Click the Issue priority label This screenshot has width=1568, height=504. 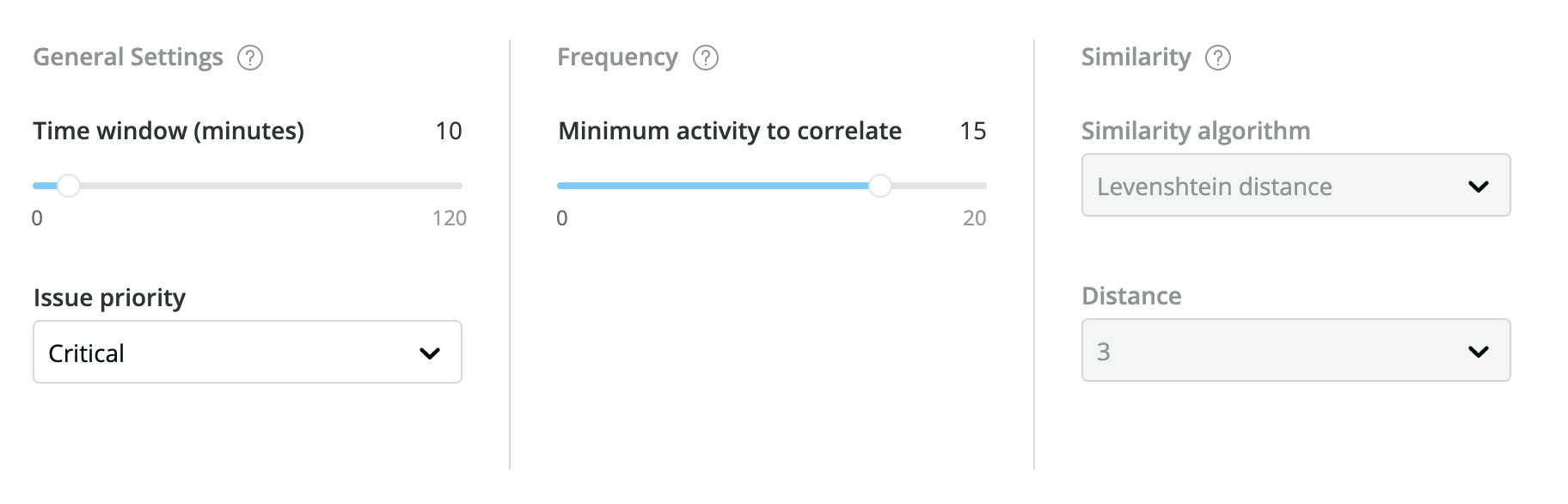coord(109,298)
